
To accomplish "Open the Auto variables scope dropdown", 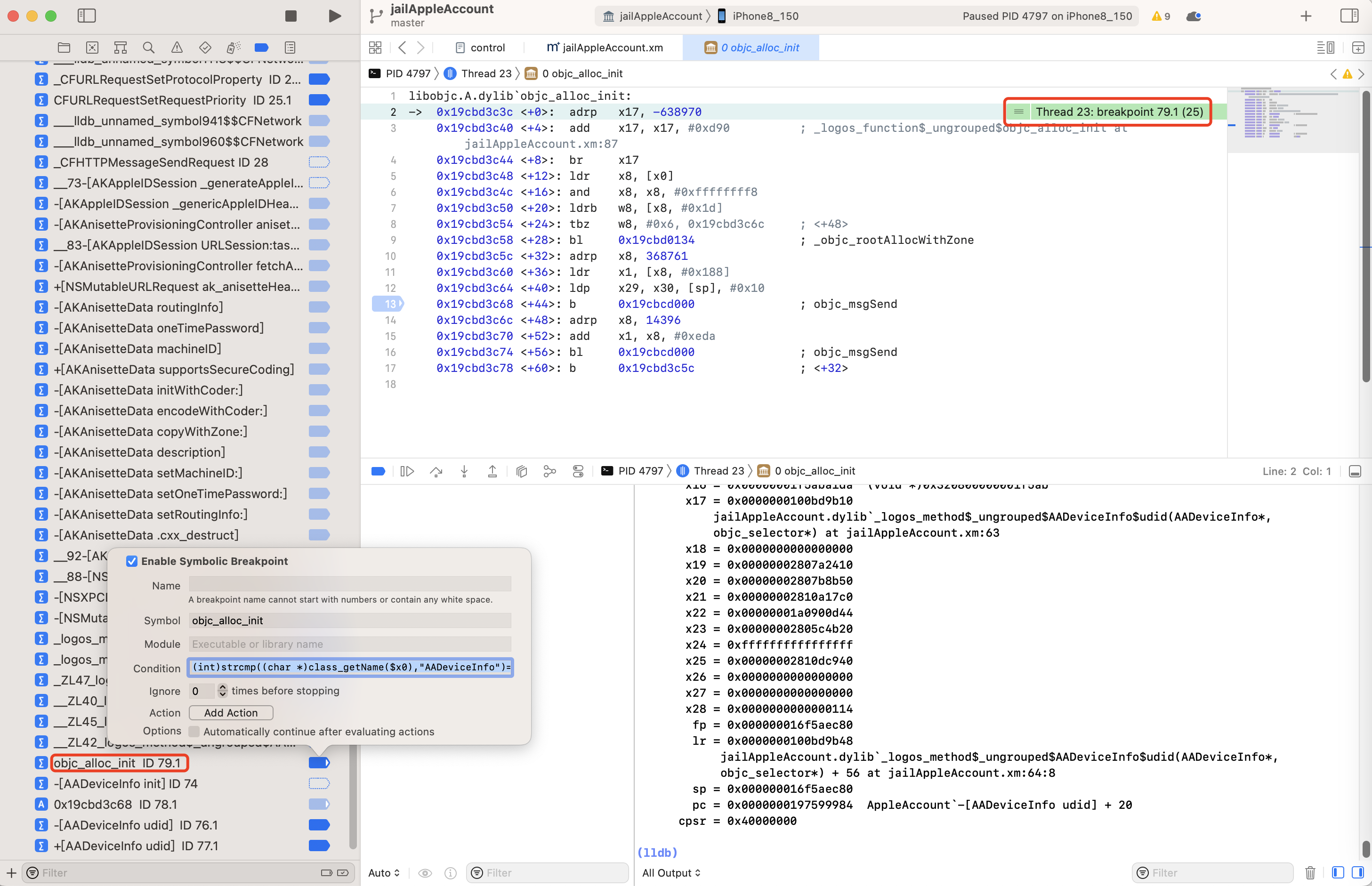I will [384, 873].
